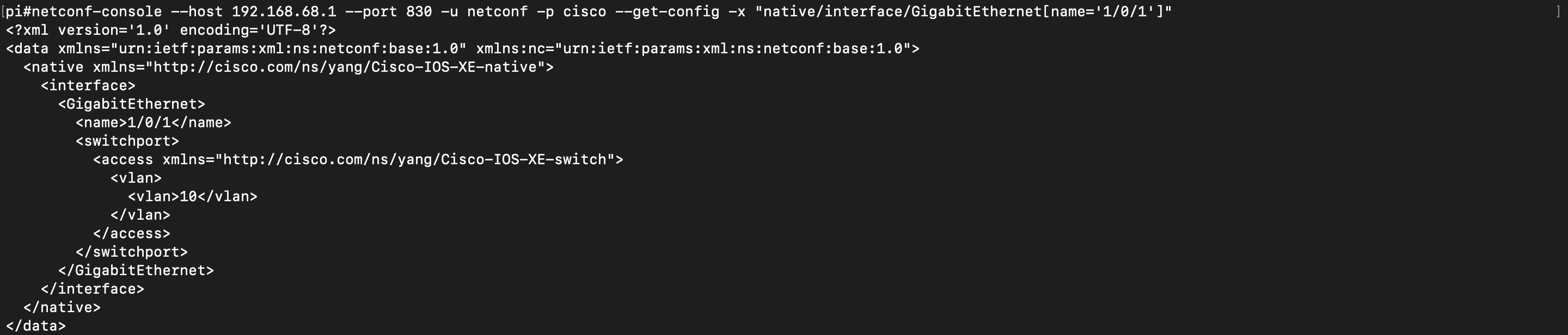Click the name element 1/0/1

pyautogui.click(x=154, y=122)
